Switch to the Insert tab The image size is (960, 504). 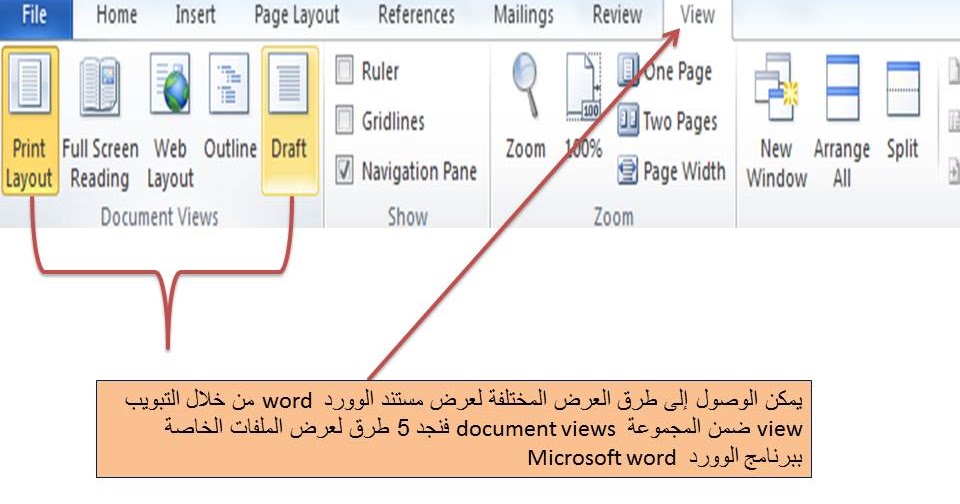click(195, 15)
